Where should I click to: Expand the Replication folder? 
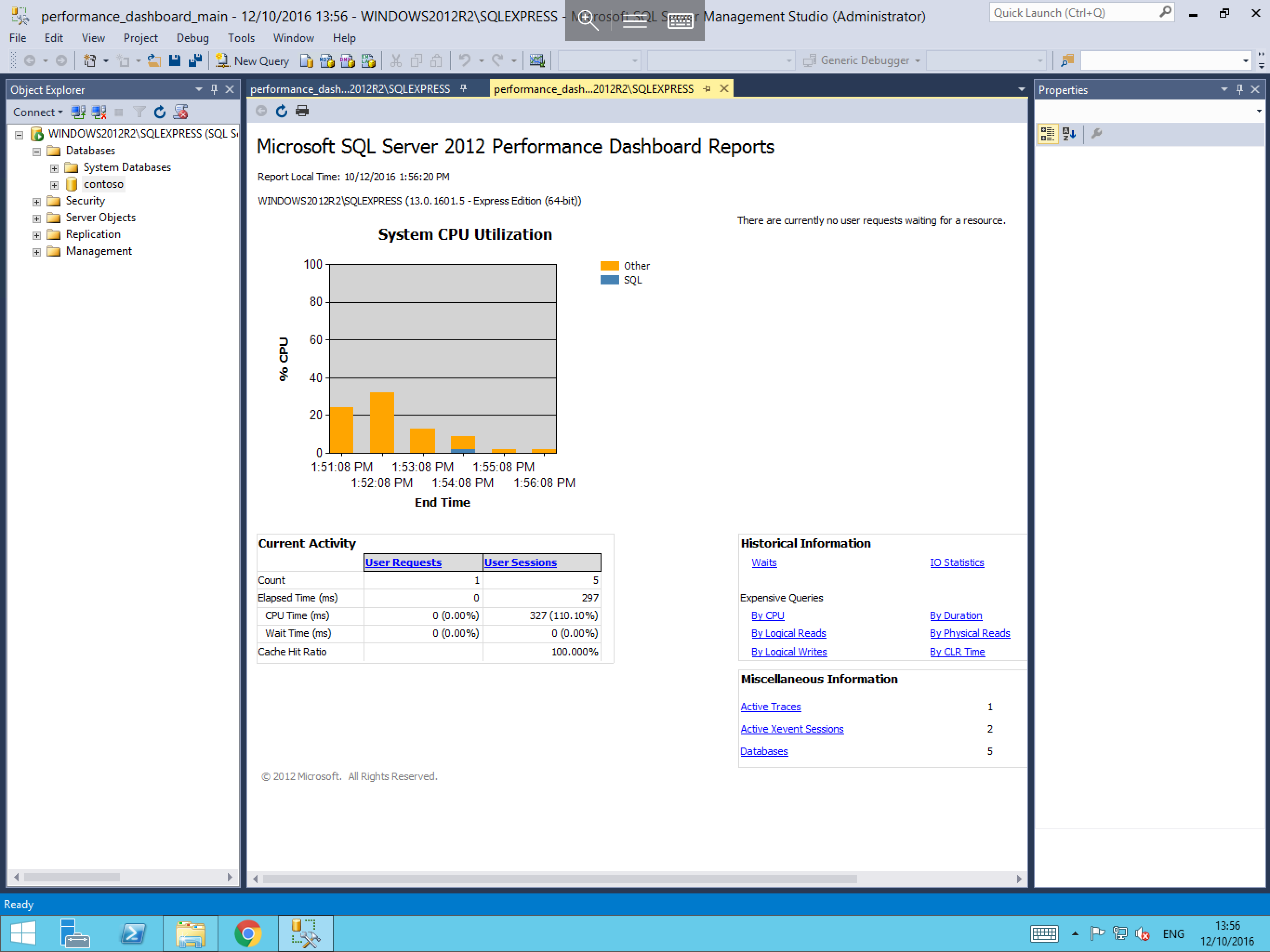point(37,235)
